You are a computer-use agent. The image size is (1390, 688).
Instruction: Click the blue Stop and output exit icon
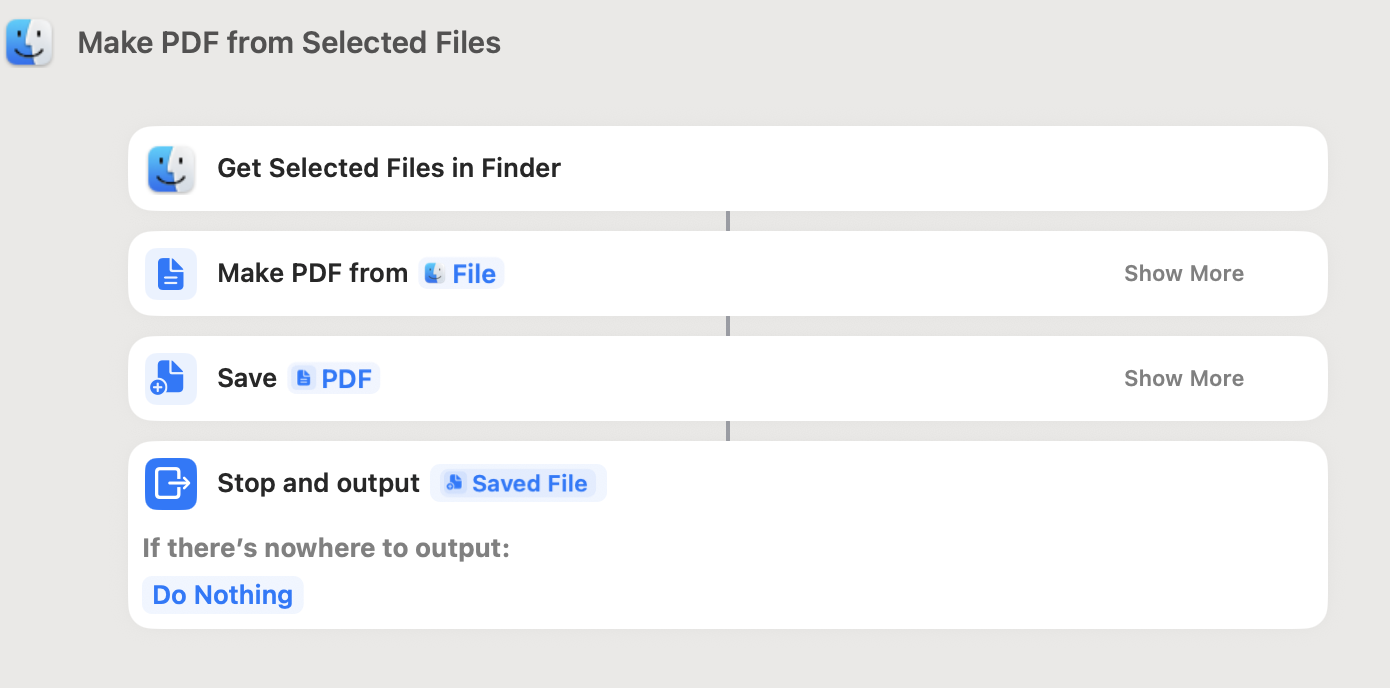tap(171, 484)
